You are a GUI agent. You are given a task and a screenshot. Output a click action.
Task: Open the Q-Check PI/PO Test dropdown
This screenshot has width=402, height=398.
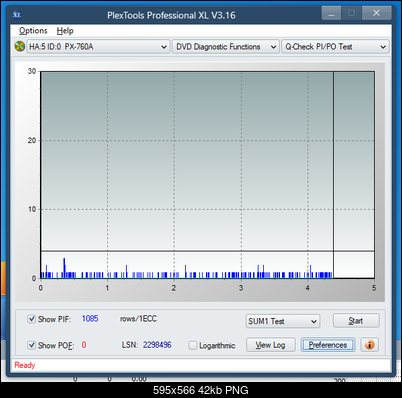pyautogui.click(x=335, y=47)
